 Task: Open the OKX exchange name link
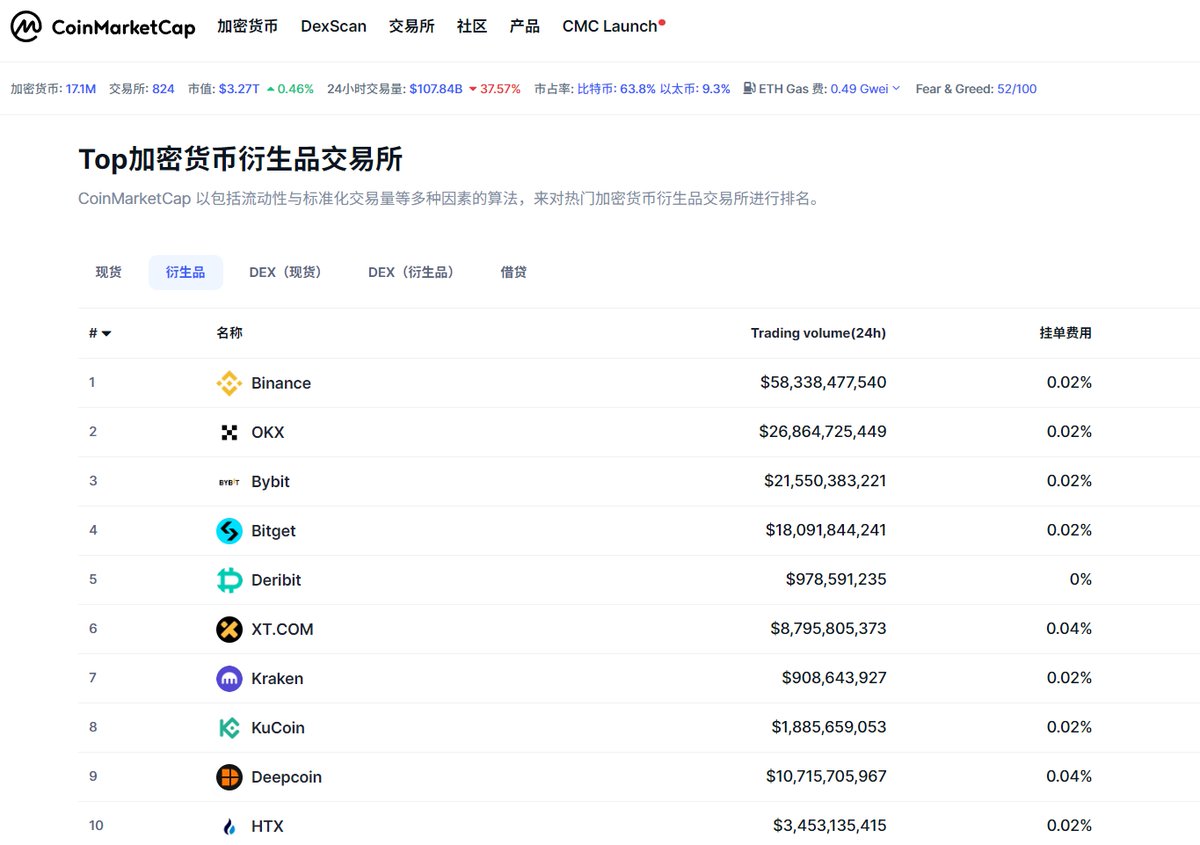[x=268, y=432]
